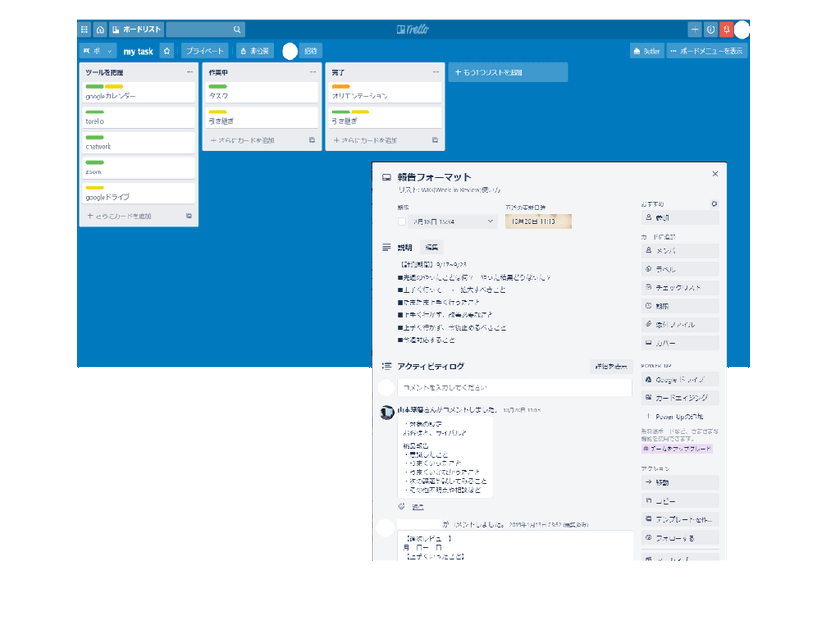Image resolution: width=840 pixels, height=630 pixels.
Task: Open the due date dropdown
Action: (453, 221)
